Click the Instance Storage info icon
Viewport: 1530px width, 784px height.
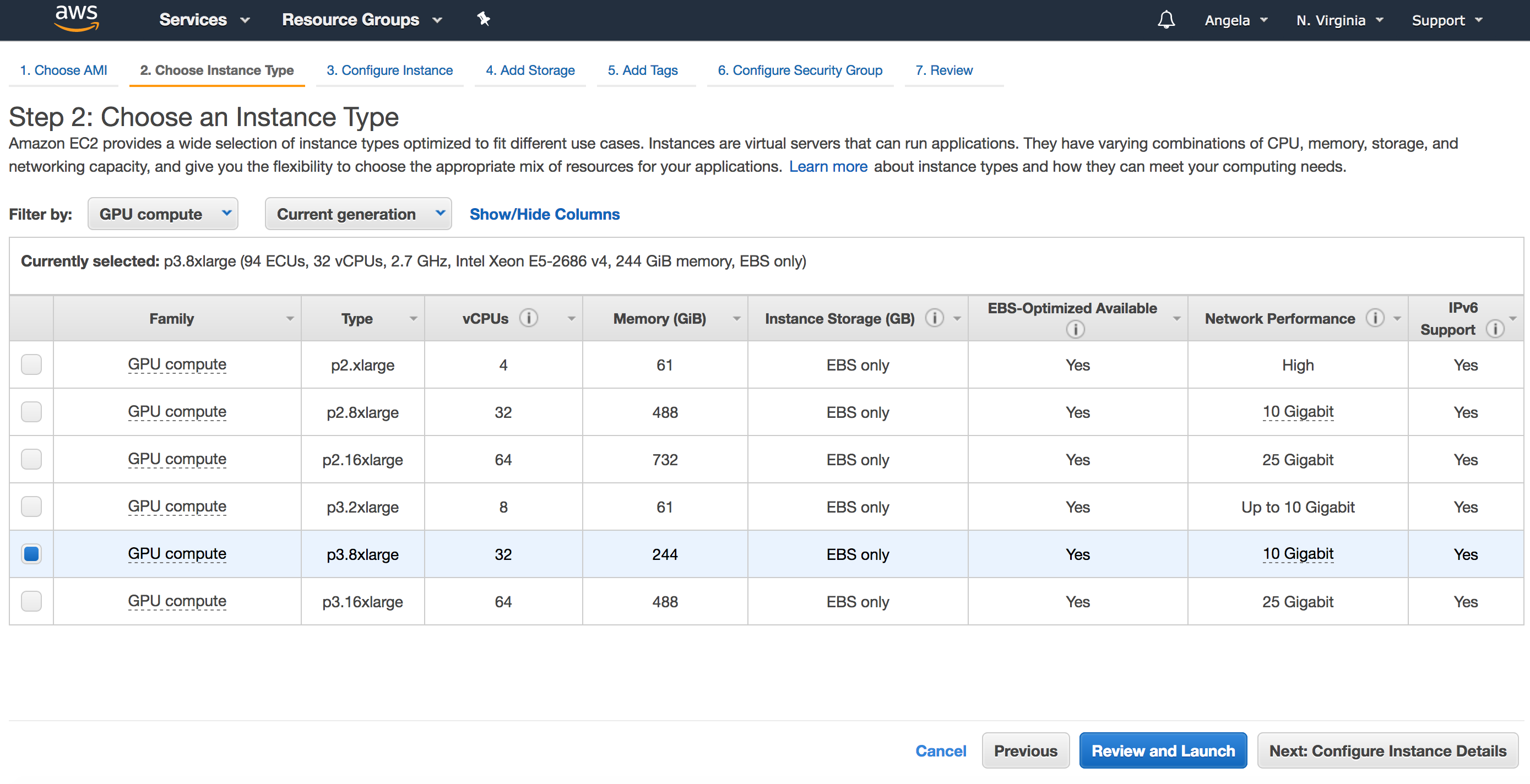934,318
